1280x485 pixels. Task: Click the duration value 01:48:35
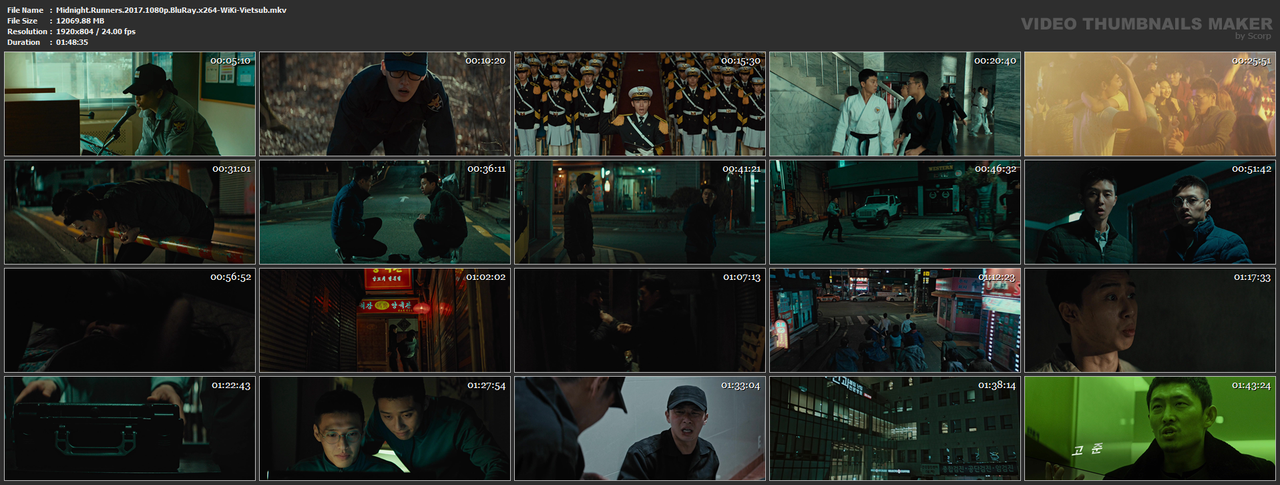coord(72,43)
